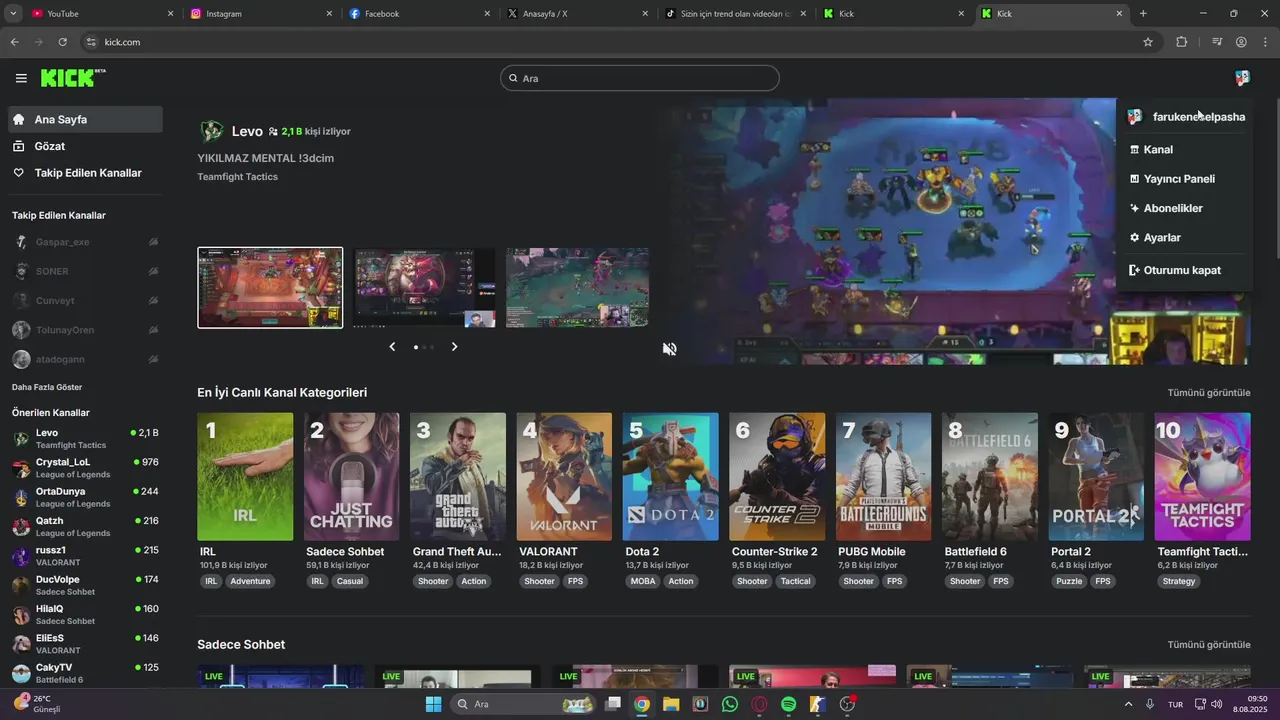Open HilalQ recommended channel
This screenshot has height=720, width=1280.
pos(85,614)
